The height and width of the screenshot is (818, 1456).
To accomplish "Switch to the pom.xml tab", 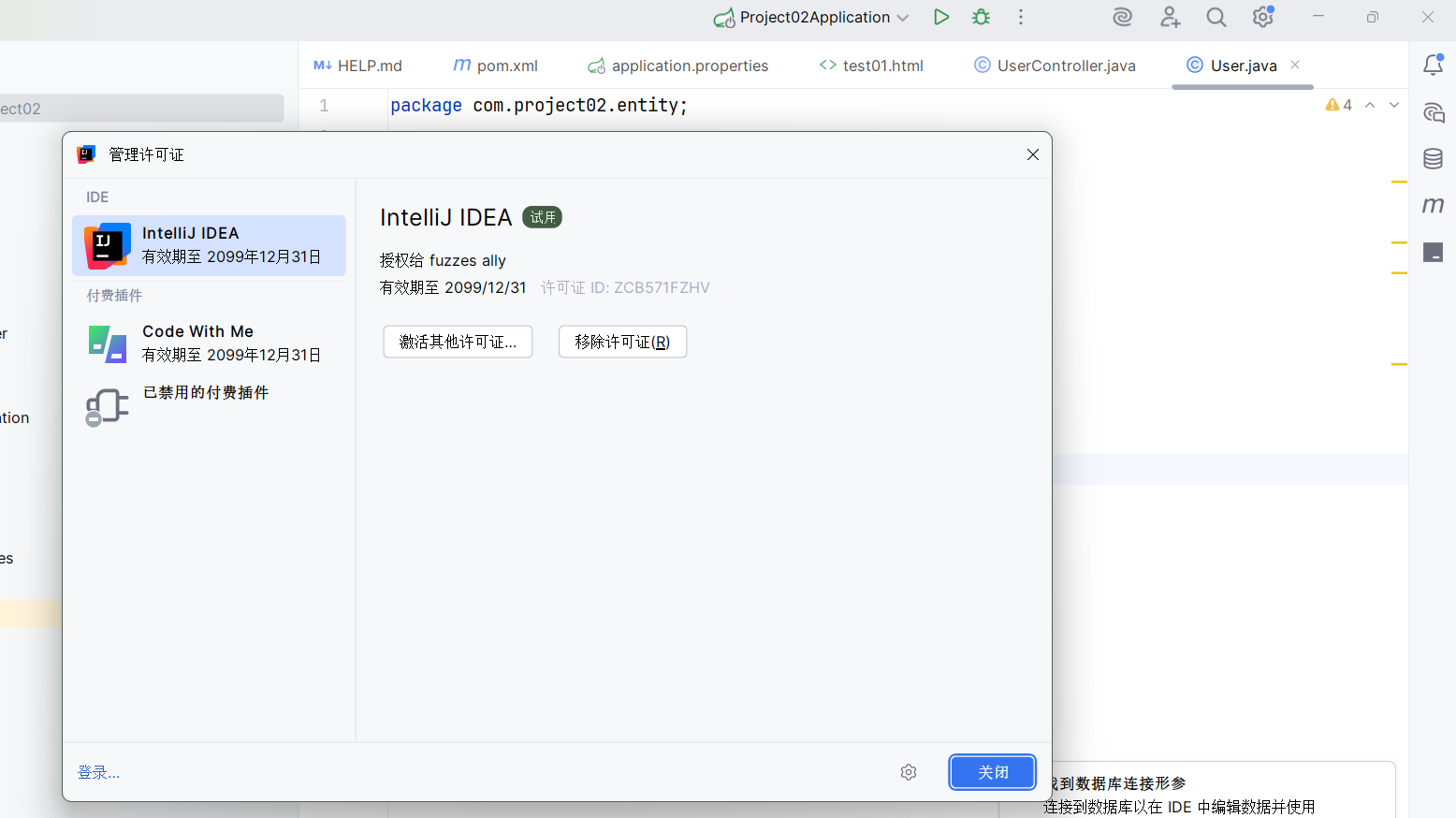I will pyautogui.click(x=495, y=65).
